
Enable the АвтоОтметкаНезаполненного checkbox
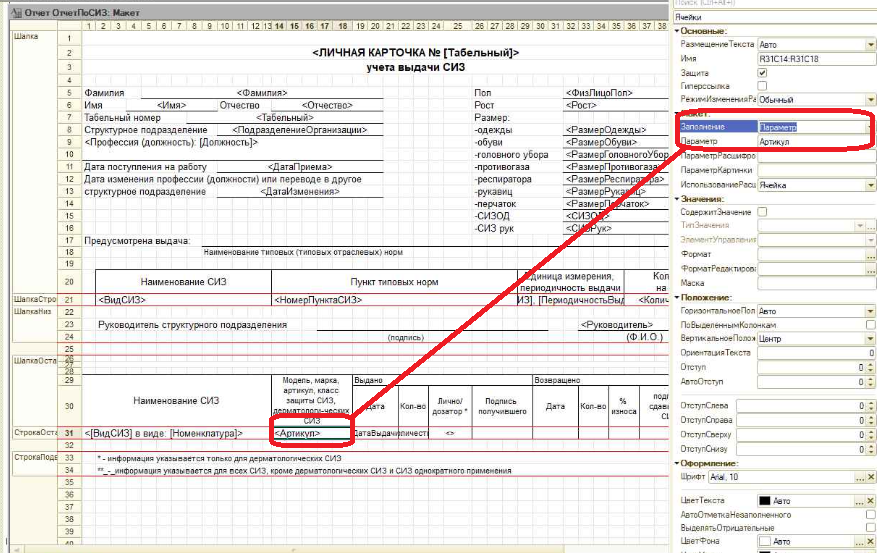(870, 514)
